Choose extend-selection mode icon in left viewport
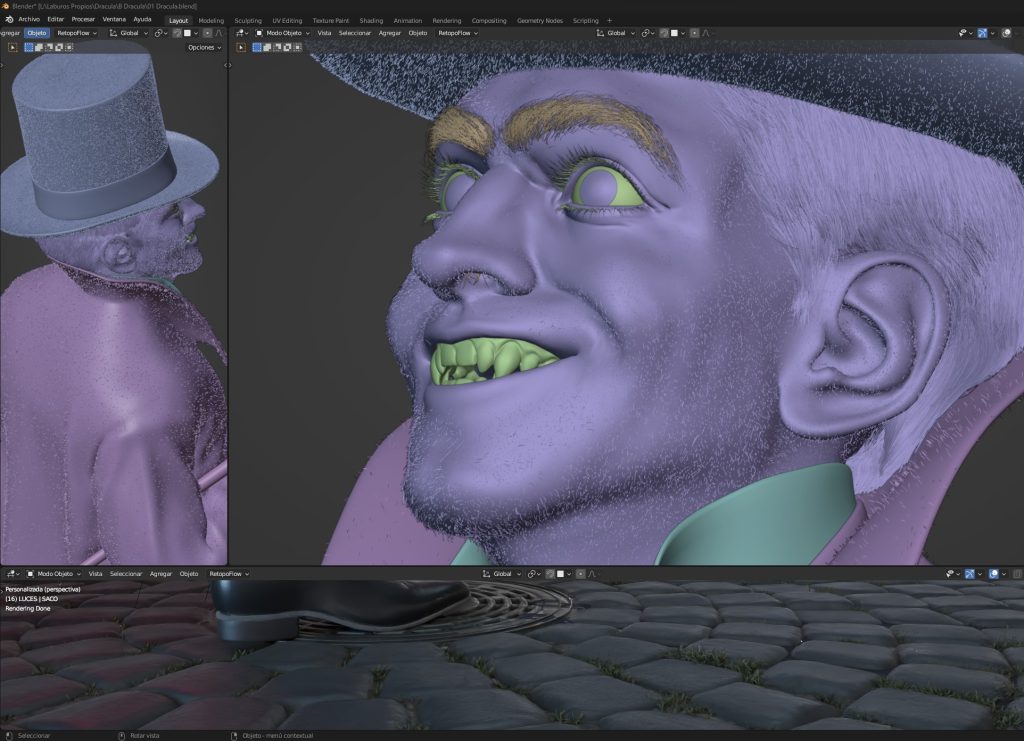The image size is (1024, 741). point(39,48)
